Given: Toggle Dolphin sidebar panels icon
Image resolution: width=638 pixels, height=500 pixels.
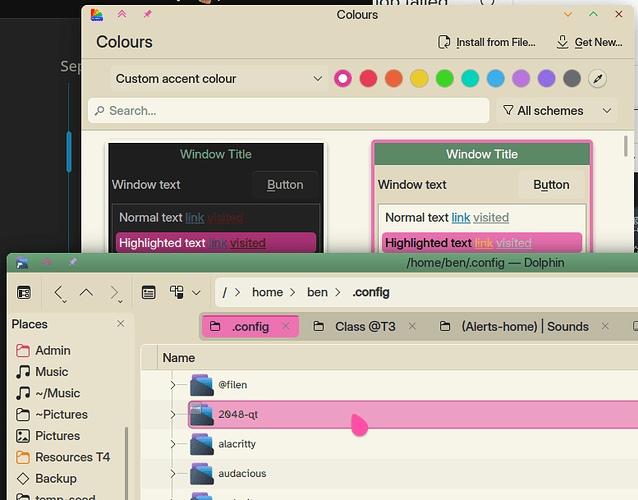Looking at the screenshot, I should (x=23, y=293).
